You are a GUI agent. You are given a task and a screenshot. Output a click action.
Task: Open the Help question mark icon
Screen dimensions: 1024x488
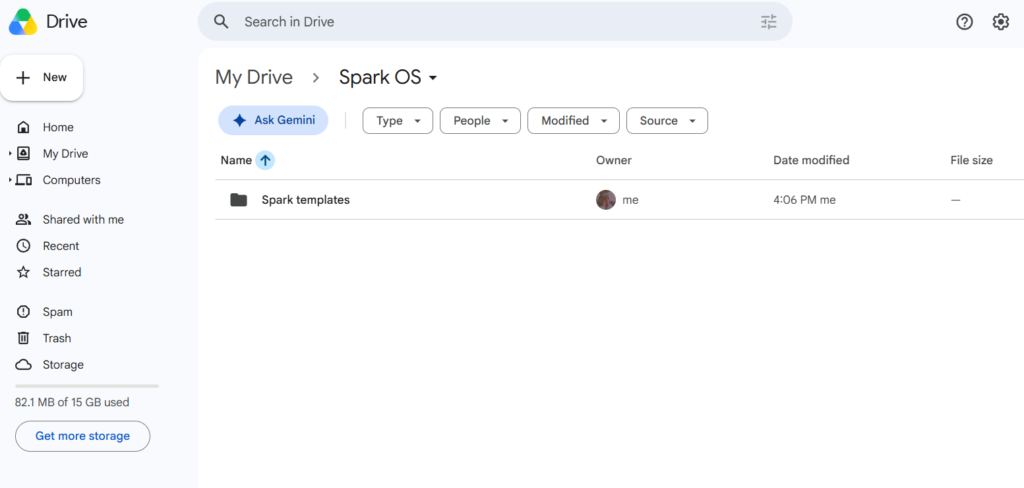964,22
